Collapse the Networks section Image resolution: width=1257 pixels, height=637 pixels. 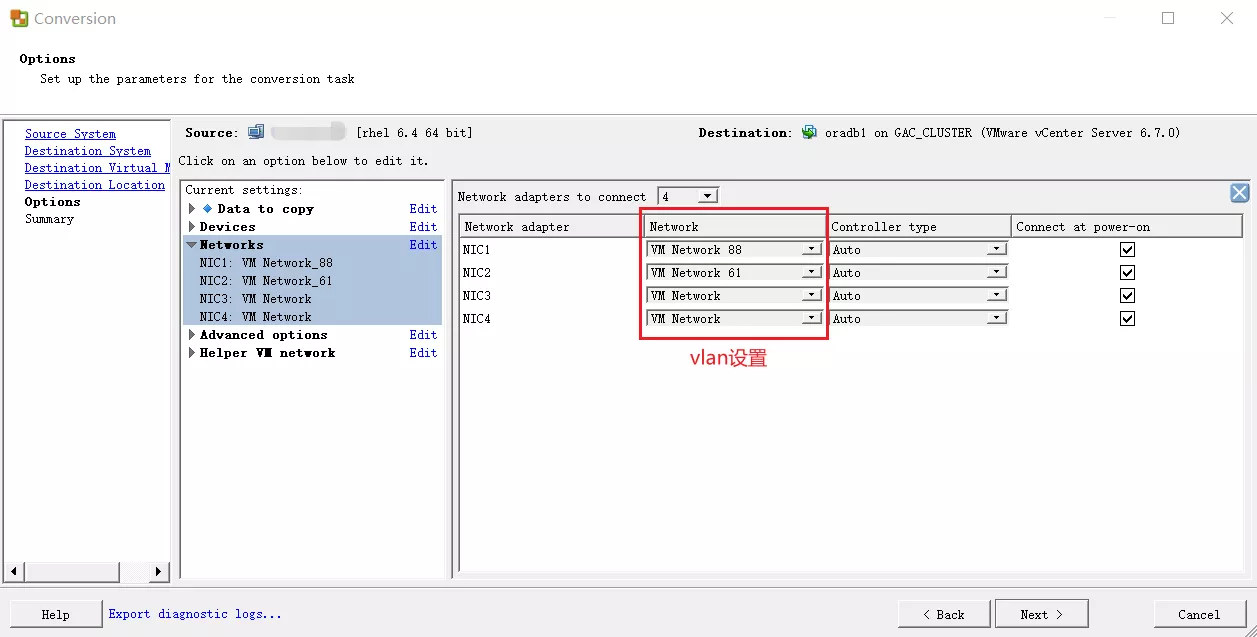pyautogui.click(x=191, y=245)
